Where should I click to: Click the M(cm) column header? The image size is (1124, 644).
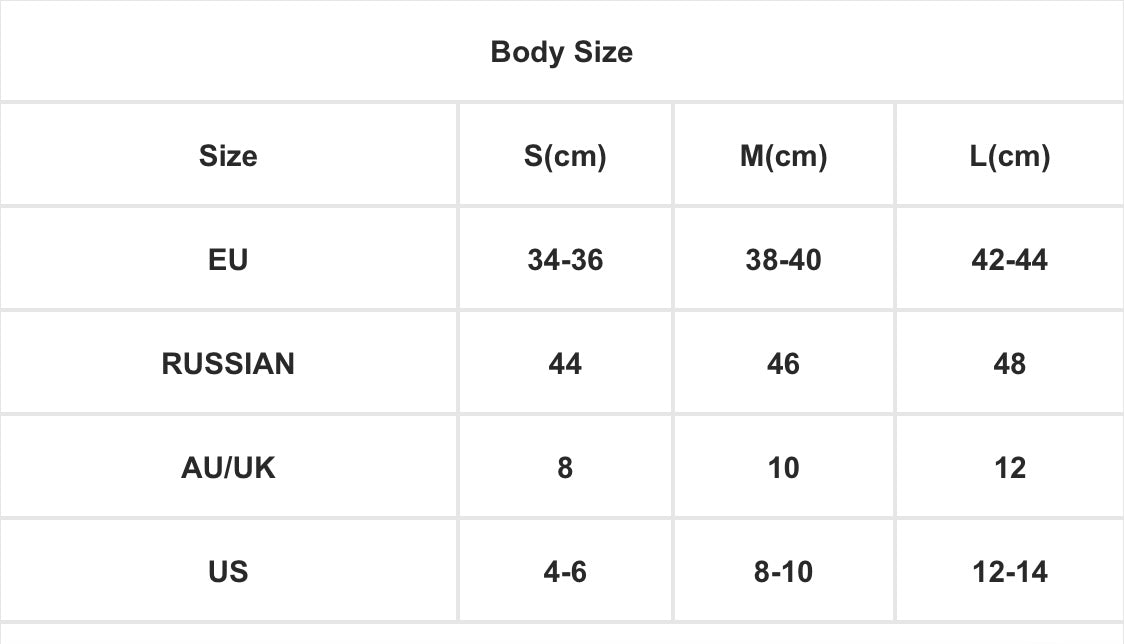pyautogui.click(x=783, y=156)
